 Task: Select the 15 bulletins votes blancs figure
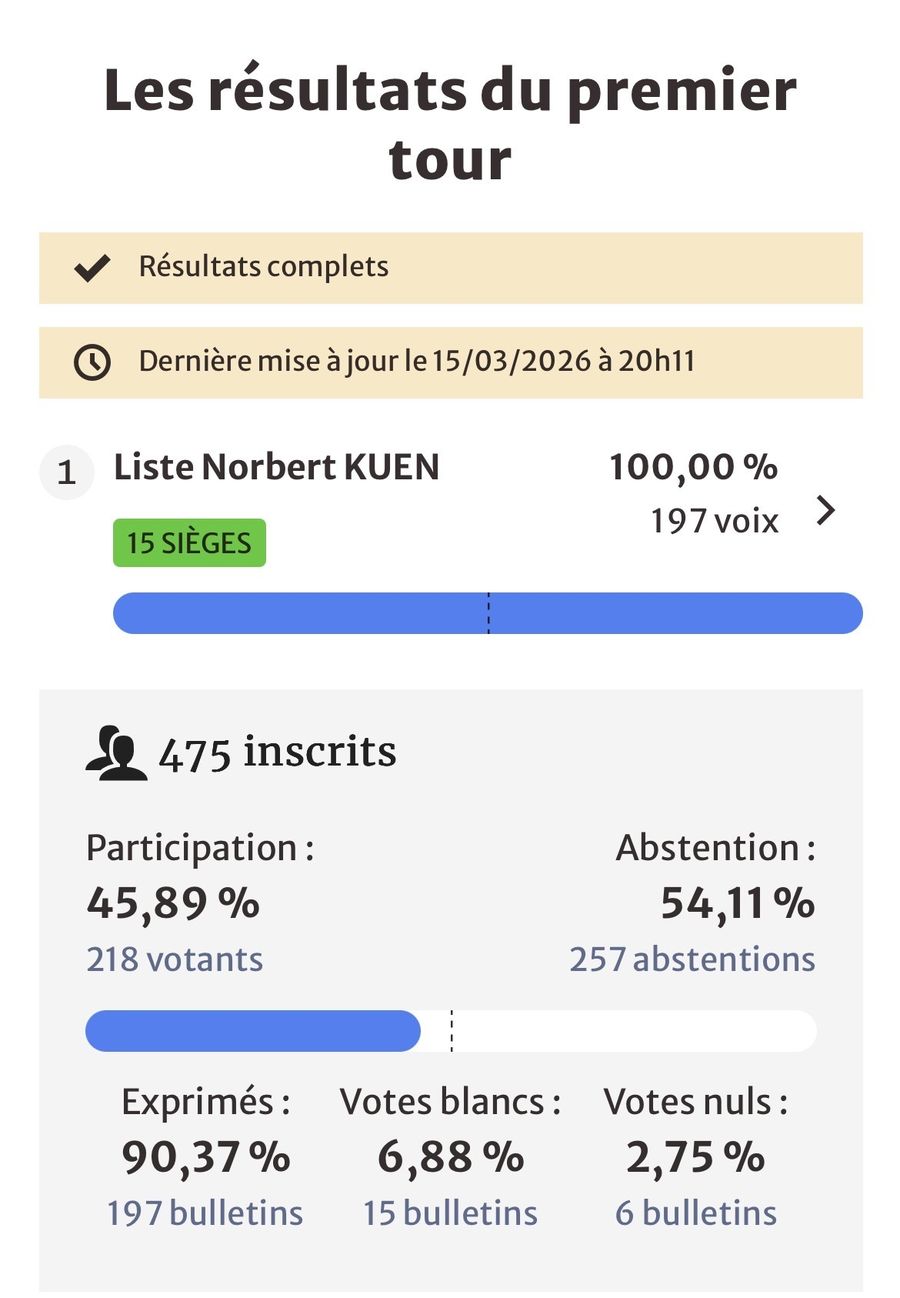pos(450,1213)
